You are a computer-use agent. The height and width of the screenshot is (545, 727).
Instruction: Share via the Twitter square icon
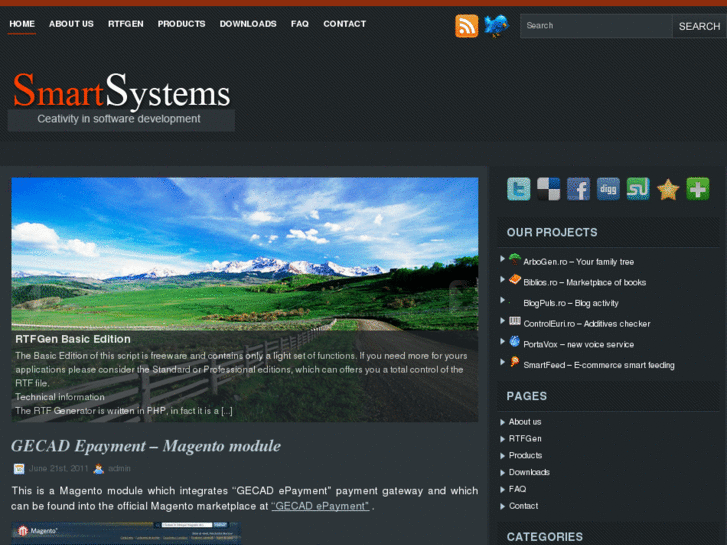pos(518,189)
